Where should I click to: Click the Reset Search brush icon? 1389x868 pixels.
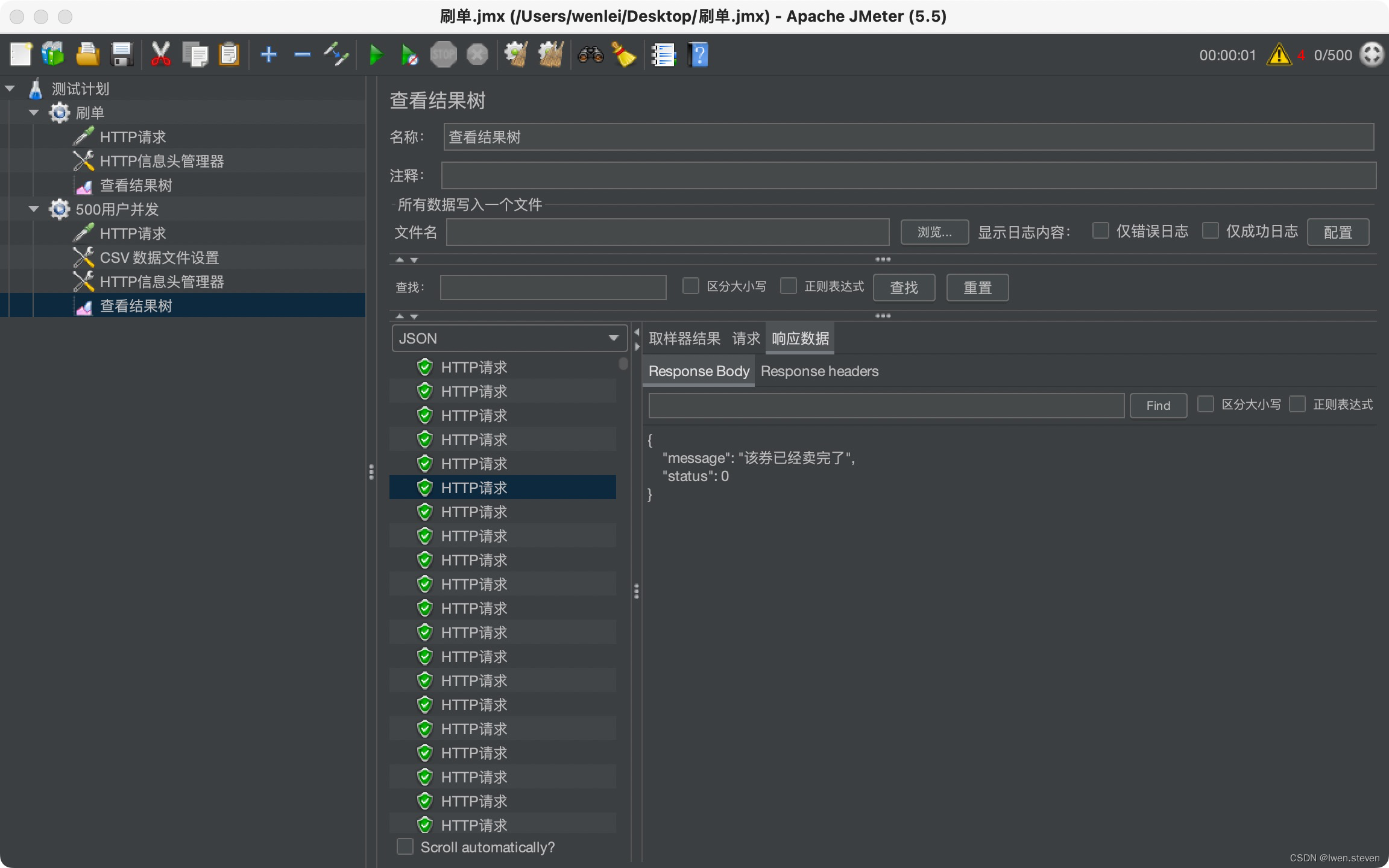[x=625, y=55]
